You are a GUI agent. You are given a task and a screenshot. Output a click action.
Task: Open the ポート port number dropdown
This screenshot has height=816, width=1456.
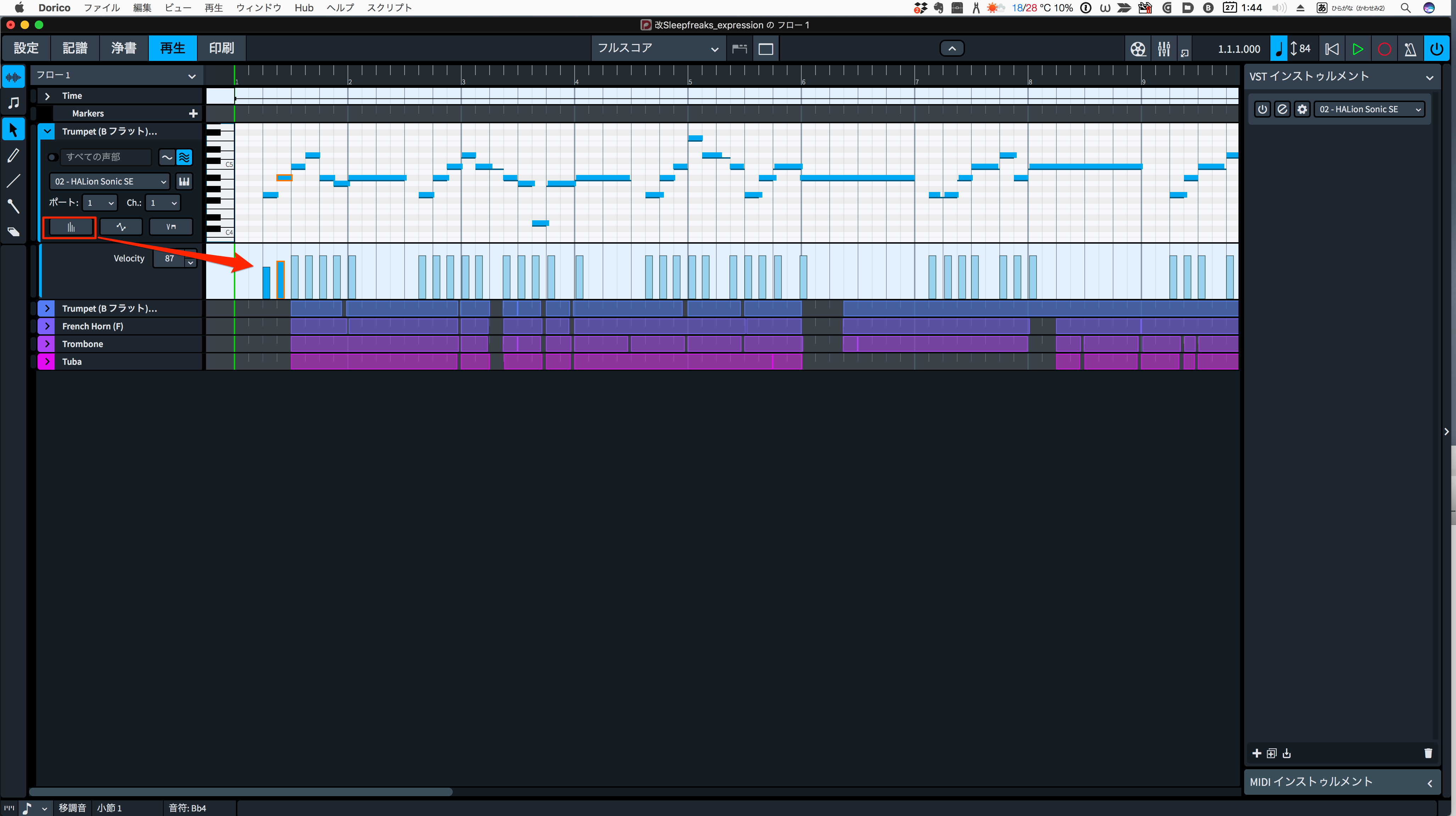pyautogui.click(x=100, y=203)
